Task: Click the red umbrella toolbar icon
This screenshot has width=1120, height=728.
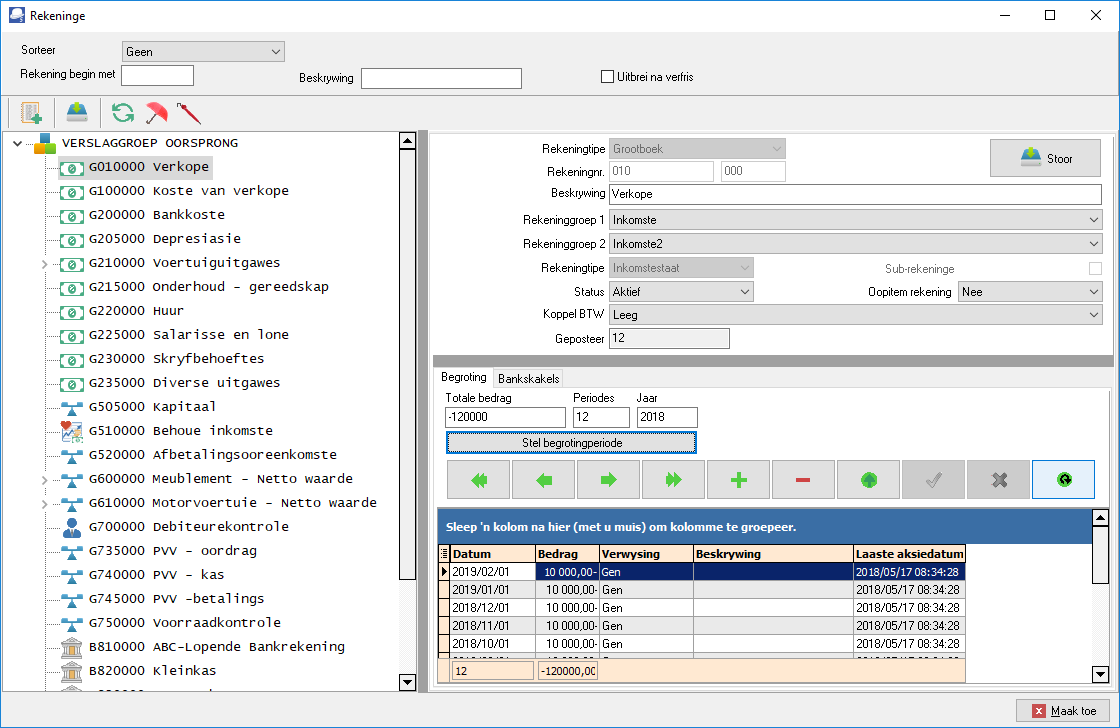Action: [156, 113]
